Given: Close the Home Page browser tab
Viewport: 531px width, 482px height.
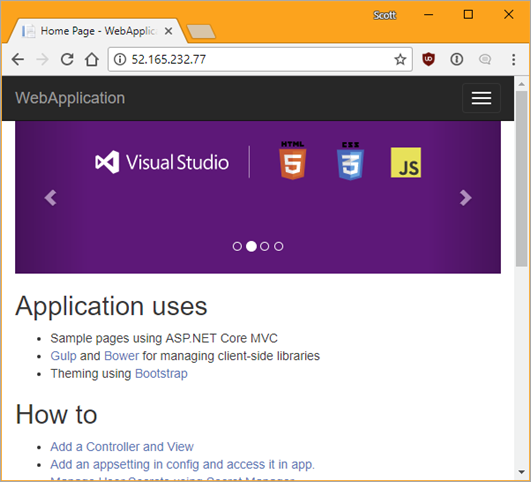Looking at the screenshot, I should (168, 31).
